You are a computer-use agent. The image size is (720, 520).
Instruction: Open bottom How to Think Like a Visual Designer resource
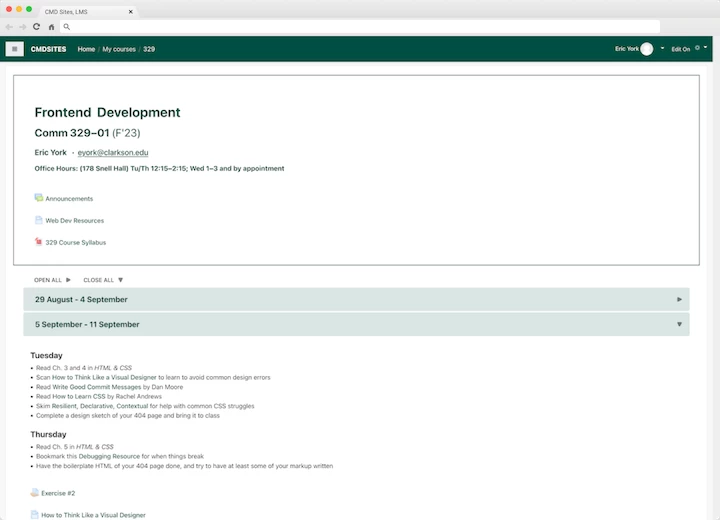pyautogui.click(x=93, y=515)
